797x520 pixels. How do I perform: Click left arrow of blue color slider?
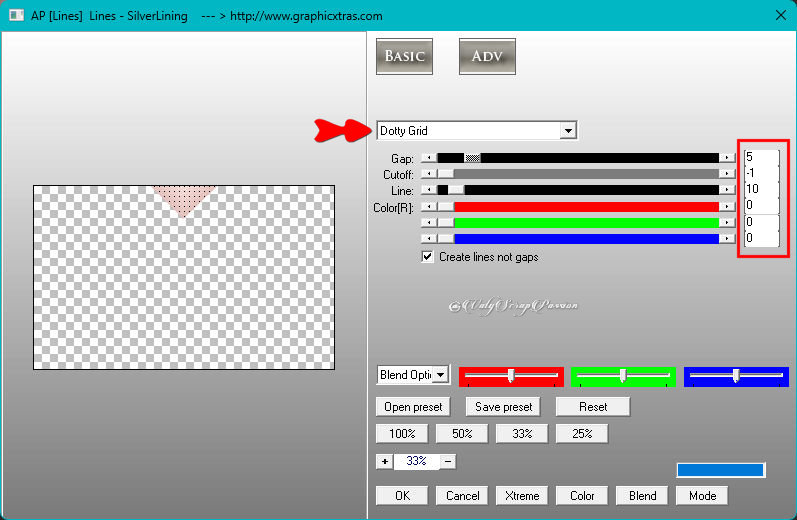[x=428, y=239]
